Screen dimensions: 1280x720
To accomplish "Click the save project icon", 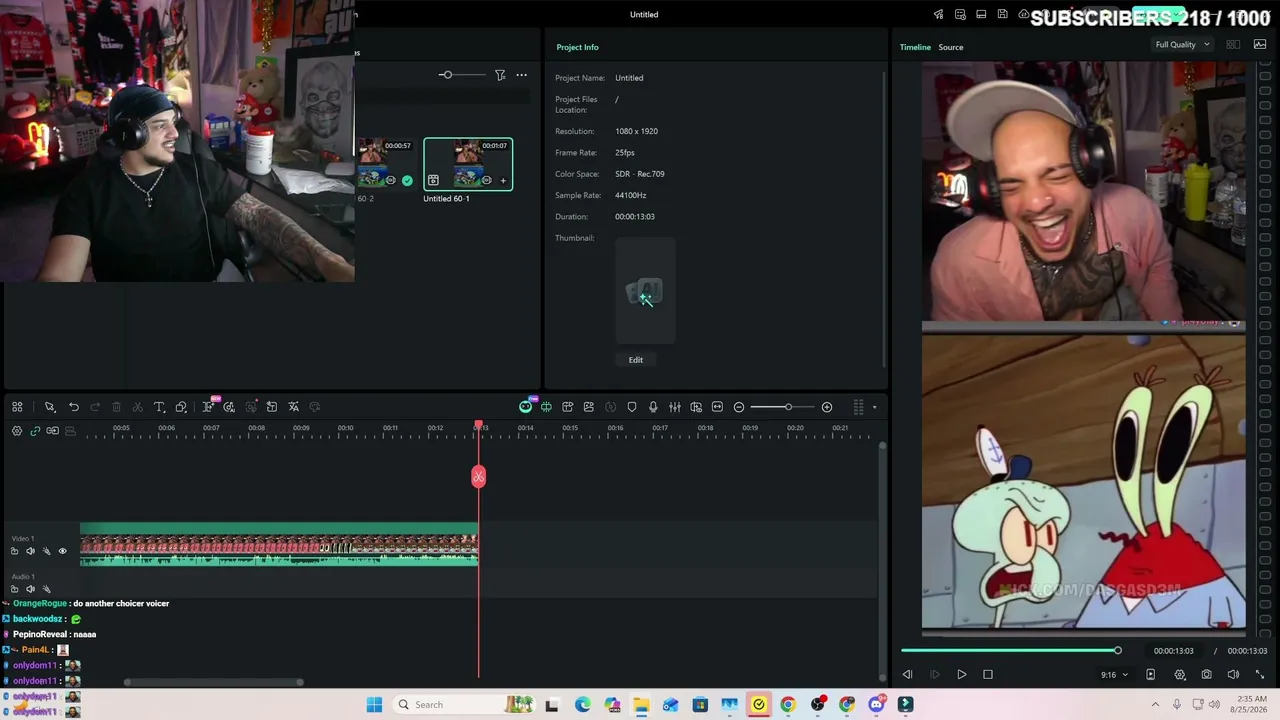I will pyautogui.click(x=1002, y=14).
